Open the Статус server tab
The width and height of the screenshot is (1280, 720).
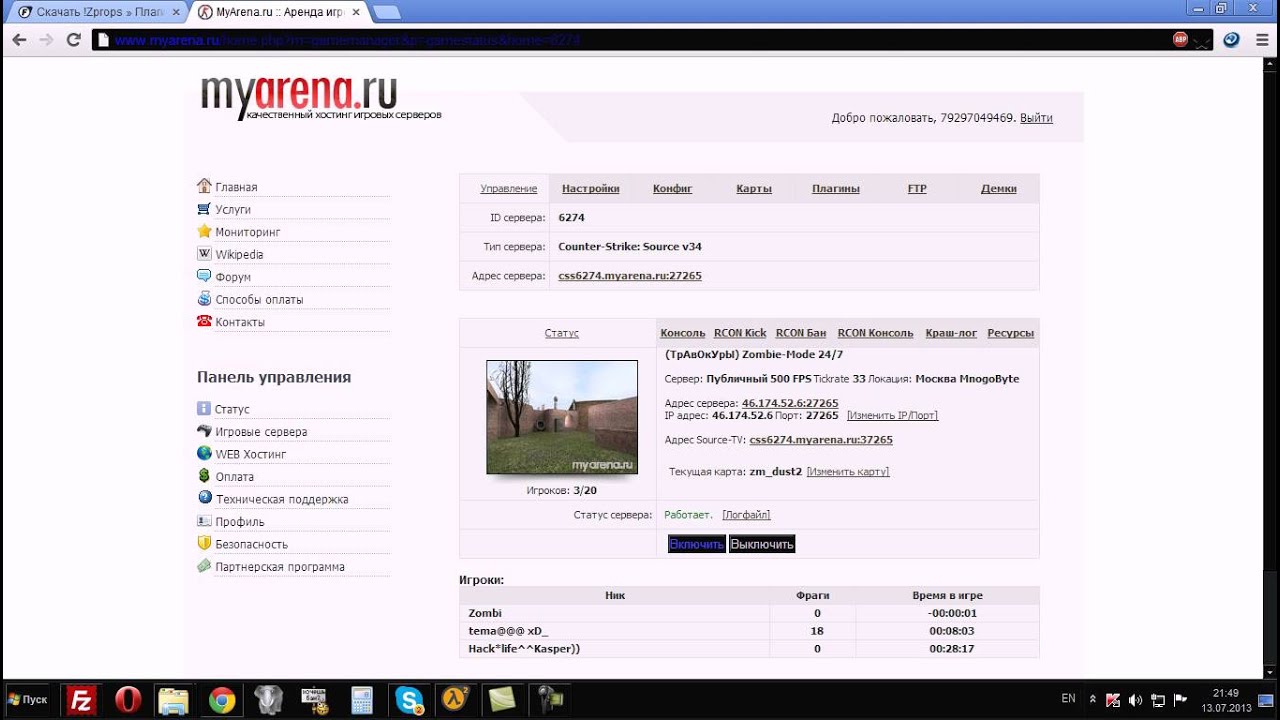561,333
